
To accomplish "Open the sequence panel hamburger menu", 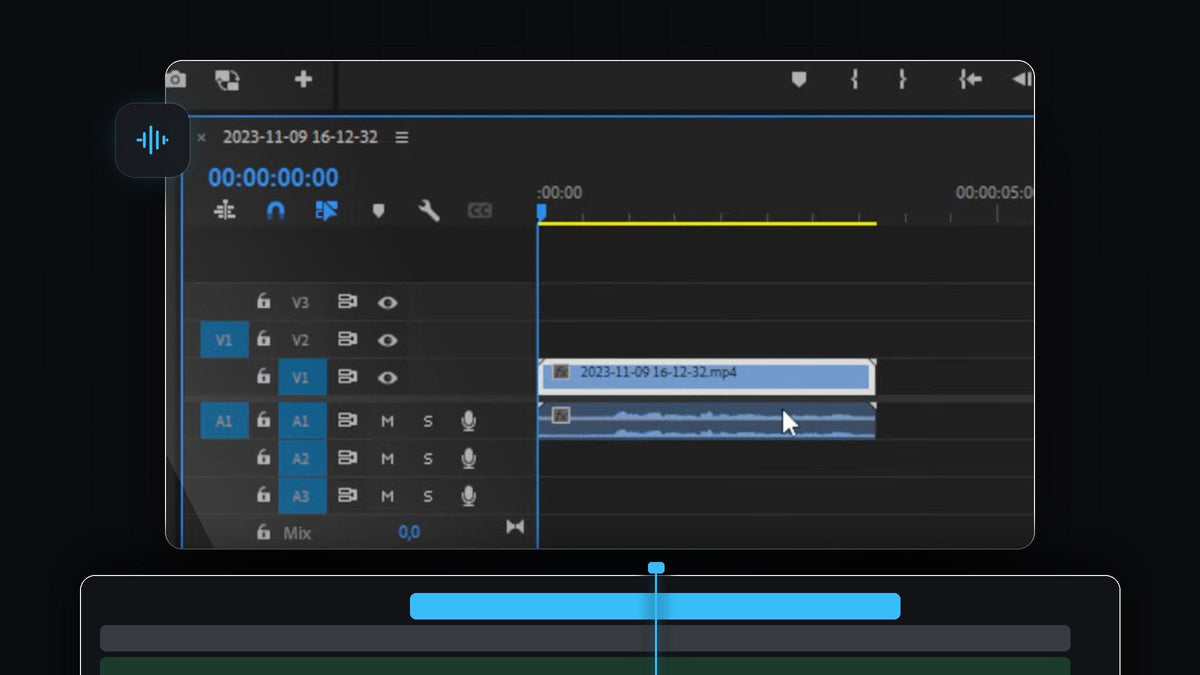I will click(402, 137).
